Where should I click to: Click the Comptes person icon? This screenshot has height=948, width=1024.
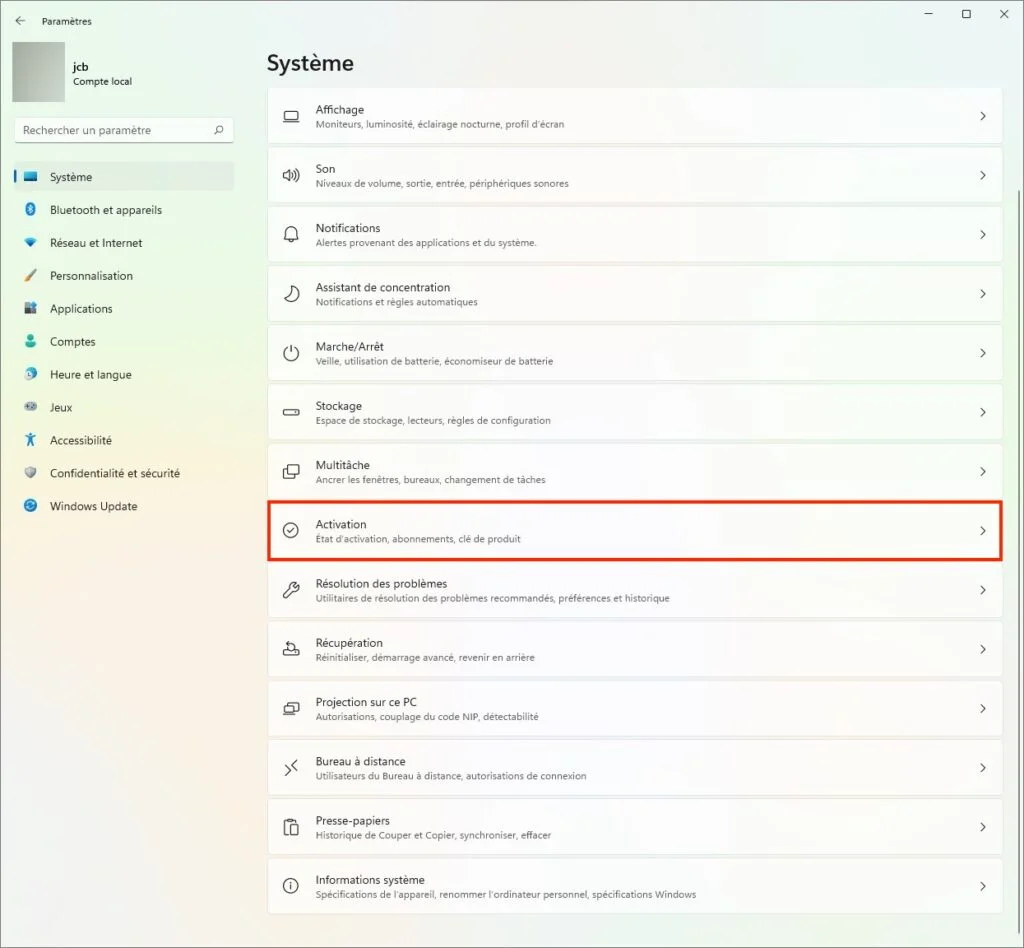tap(30, 341)
